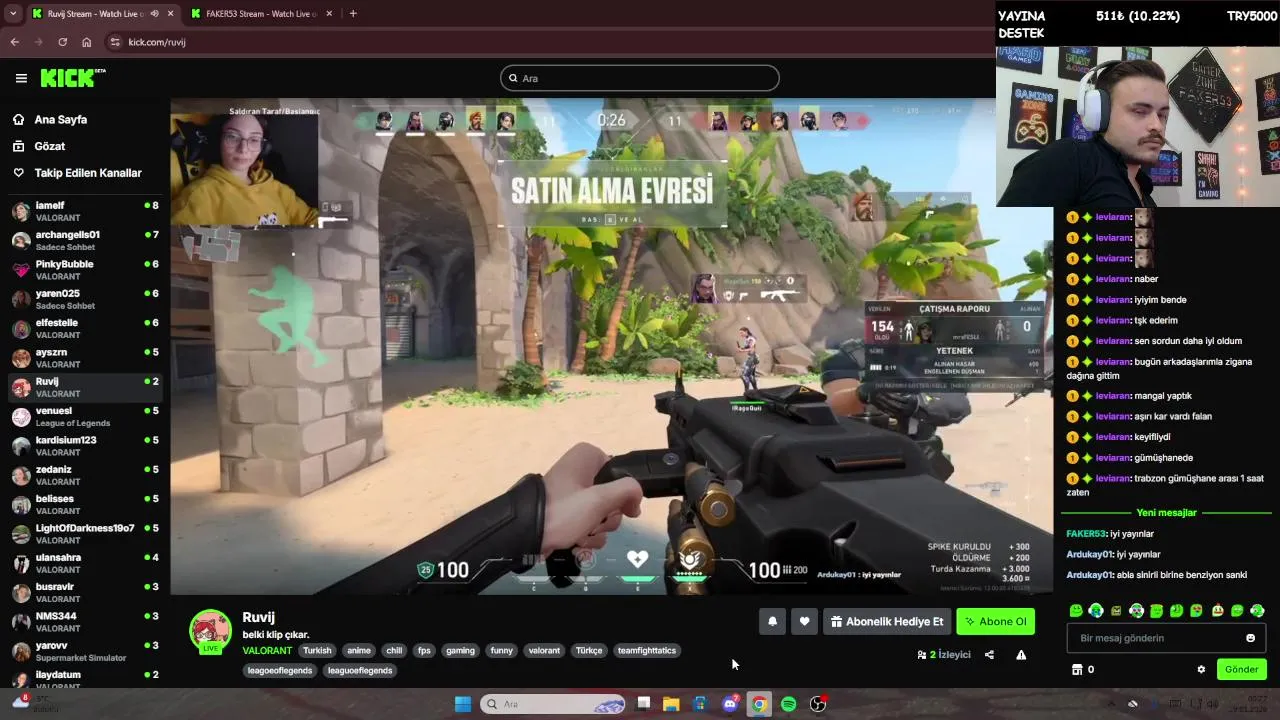
Task: Open LightOfDarkness19o7 channel
Action: [x=84, y=533]
